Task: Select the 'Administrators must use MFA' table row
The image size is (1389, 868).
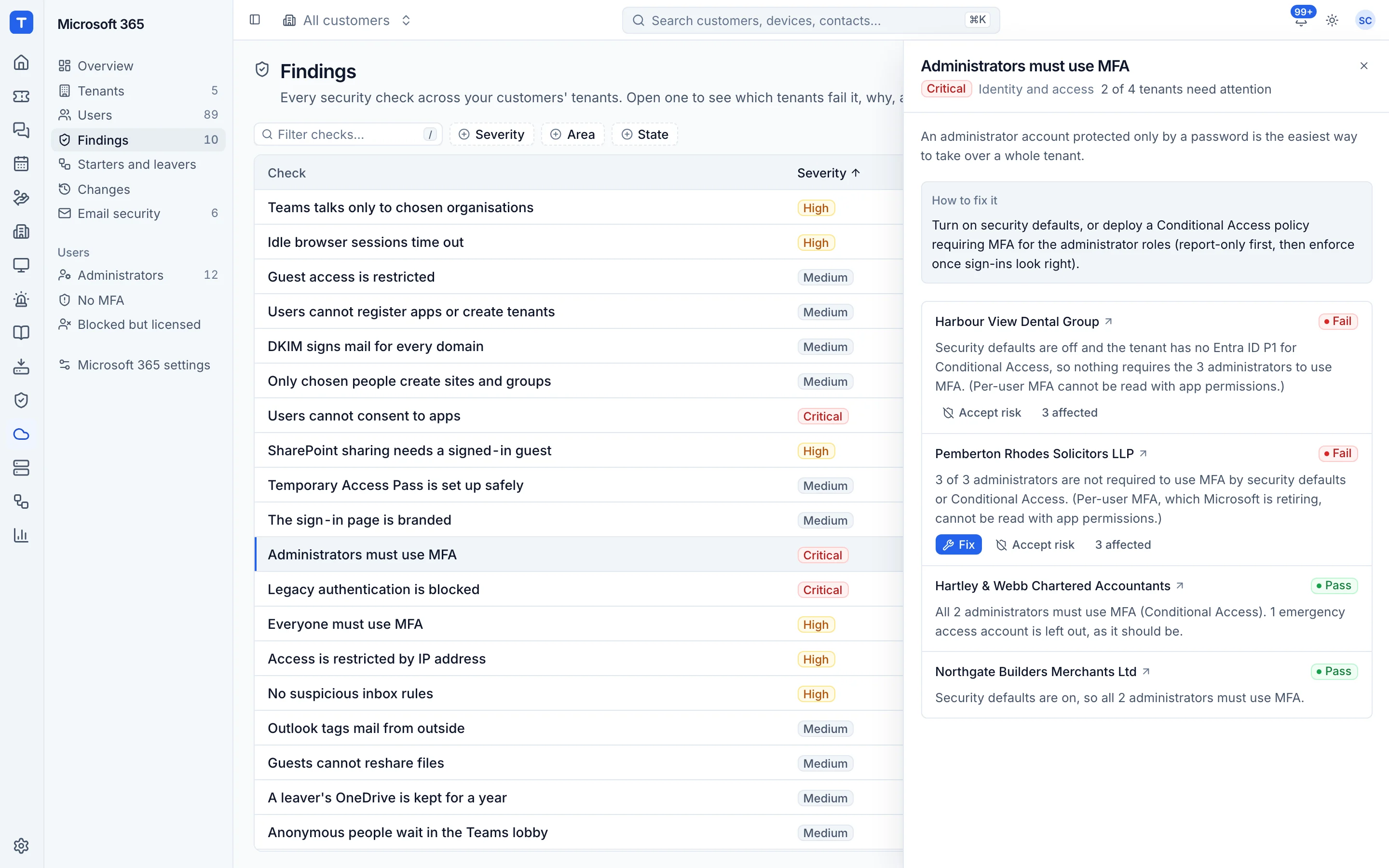Action: point(579,555)
